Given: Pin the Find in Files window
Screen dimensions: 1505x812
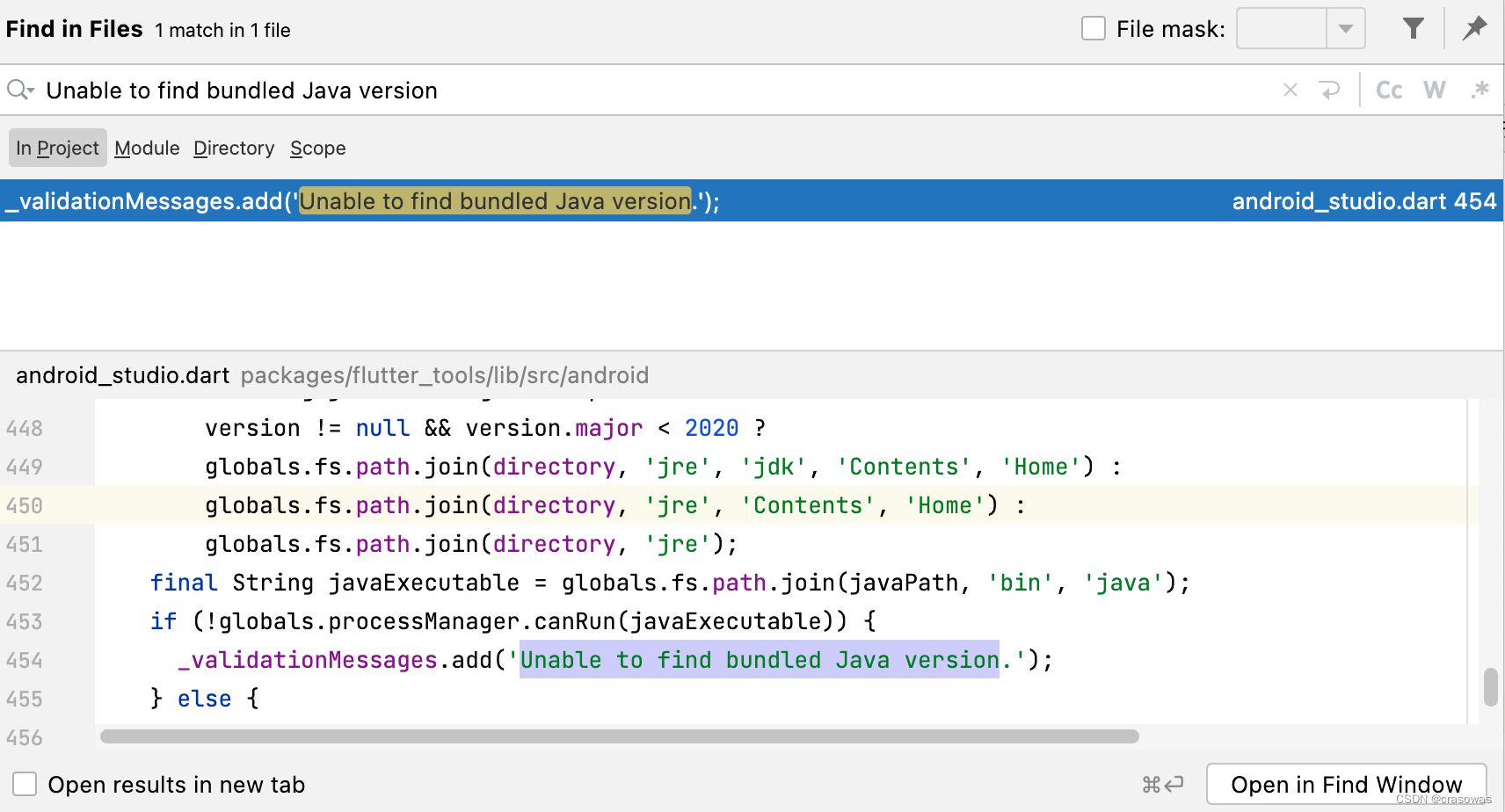Looking at the screenshot, I should (1474, 29).
